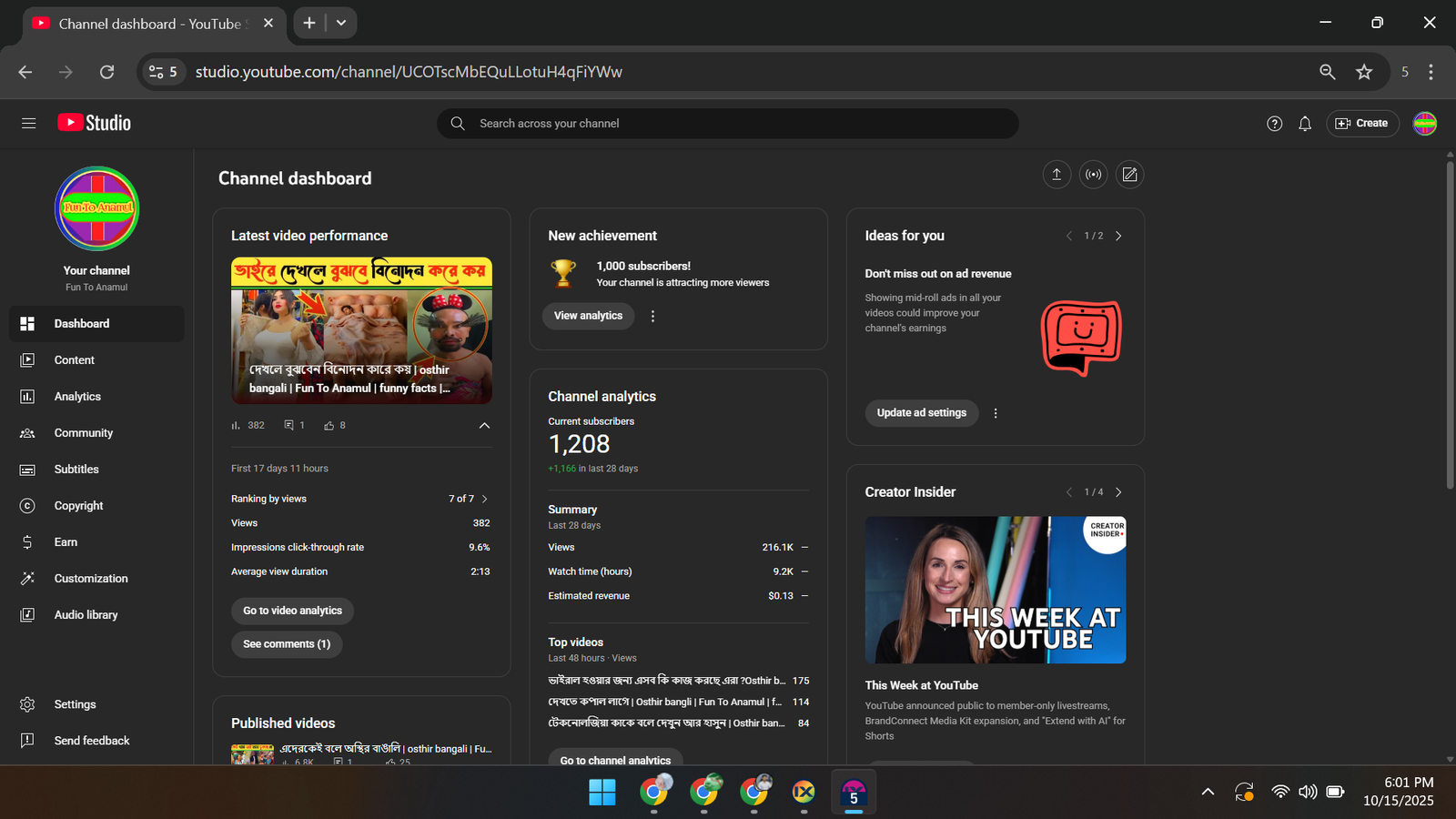Screen dimensions: 1456x819
Task: Open options menu beside Update ad settings
Action: pyautogui.click(x=996, y=413)
